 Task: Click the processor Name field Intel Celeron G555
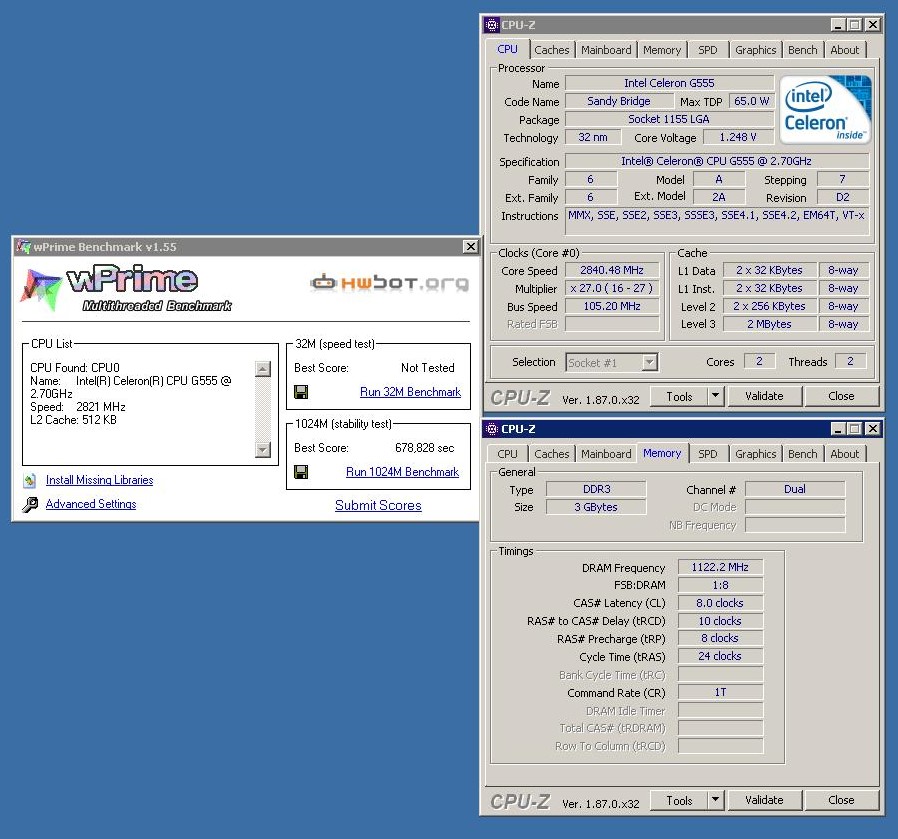click(669, 83)
